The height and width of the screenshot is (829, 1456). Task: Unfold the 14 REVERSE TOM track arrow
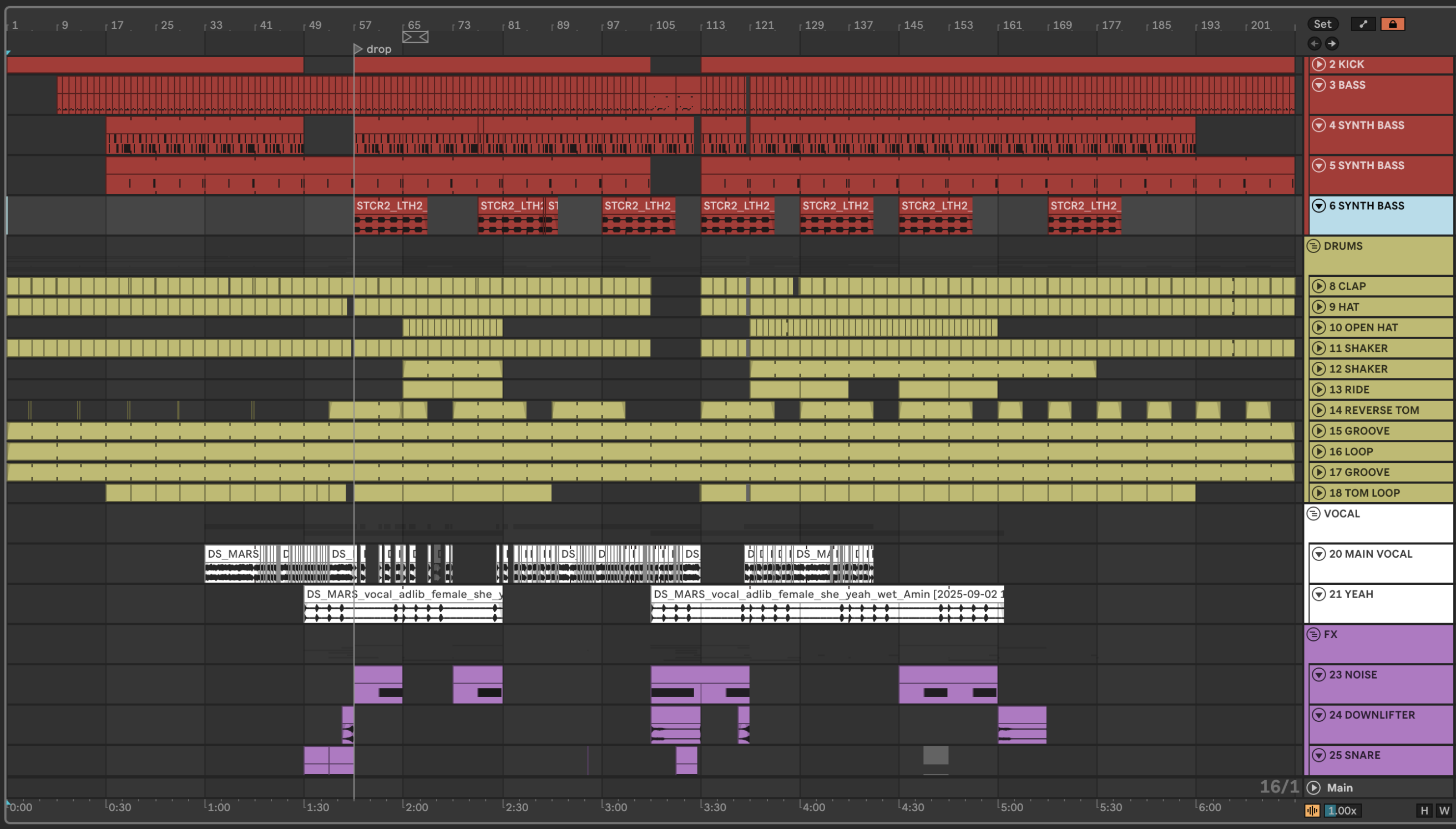[1318, 411]
